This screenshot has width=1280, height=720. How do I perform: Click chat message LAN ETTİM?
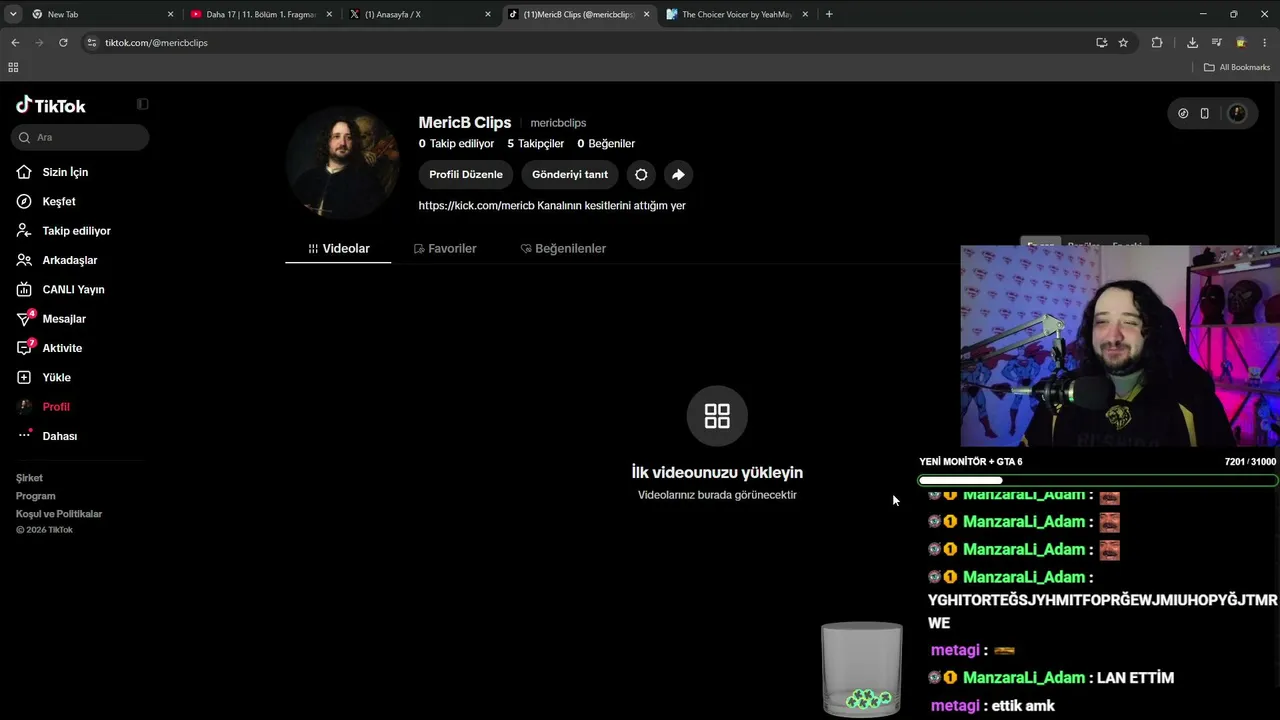tap(1135, 678)
